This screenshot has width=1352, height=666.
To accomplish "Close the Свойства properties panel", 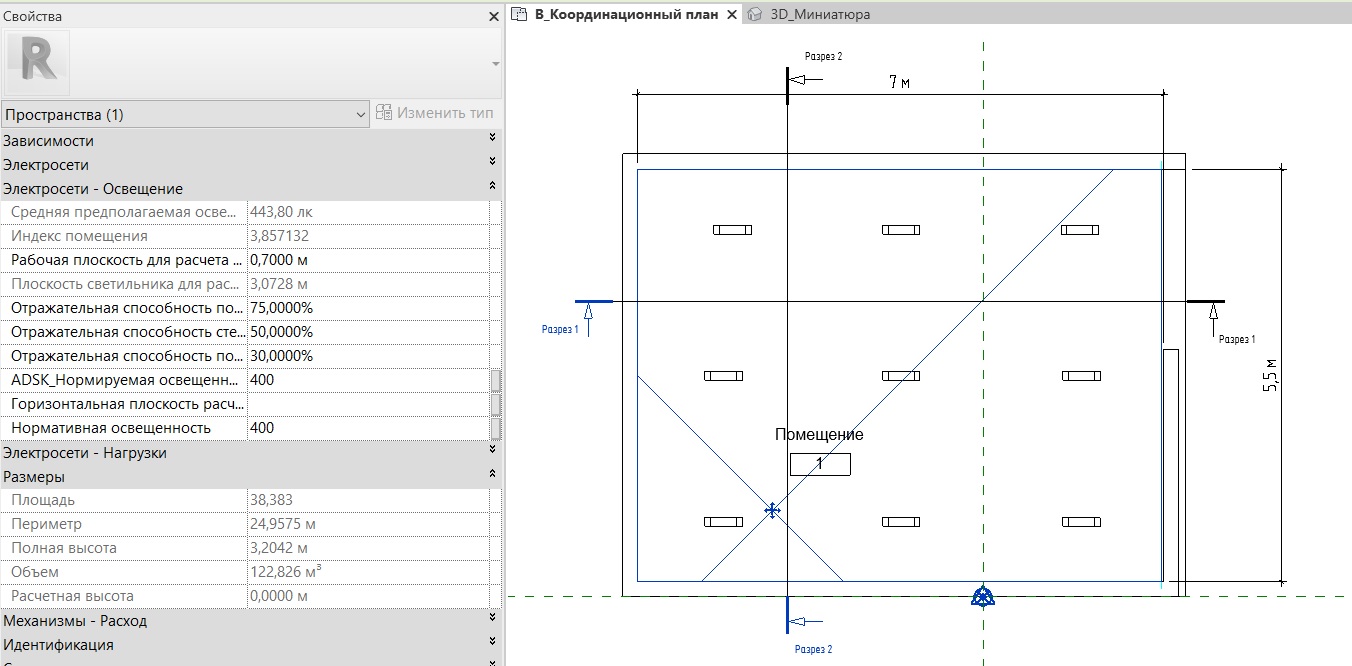I will pyautogui.click(x=493, y=16).
